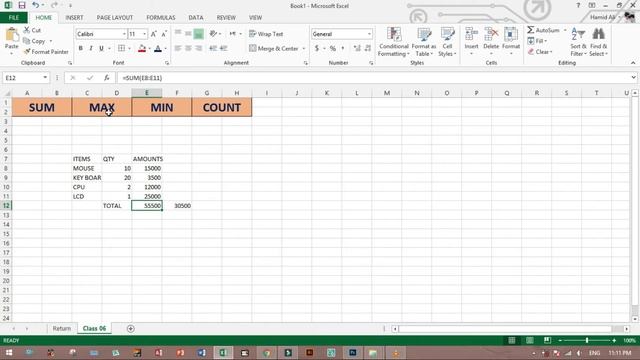This screenshot has width=640, height=360.
Task: Click Decrease Decimal icon
Action: tap(368, 48)
